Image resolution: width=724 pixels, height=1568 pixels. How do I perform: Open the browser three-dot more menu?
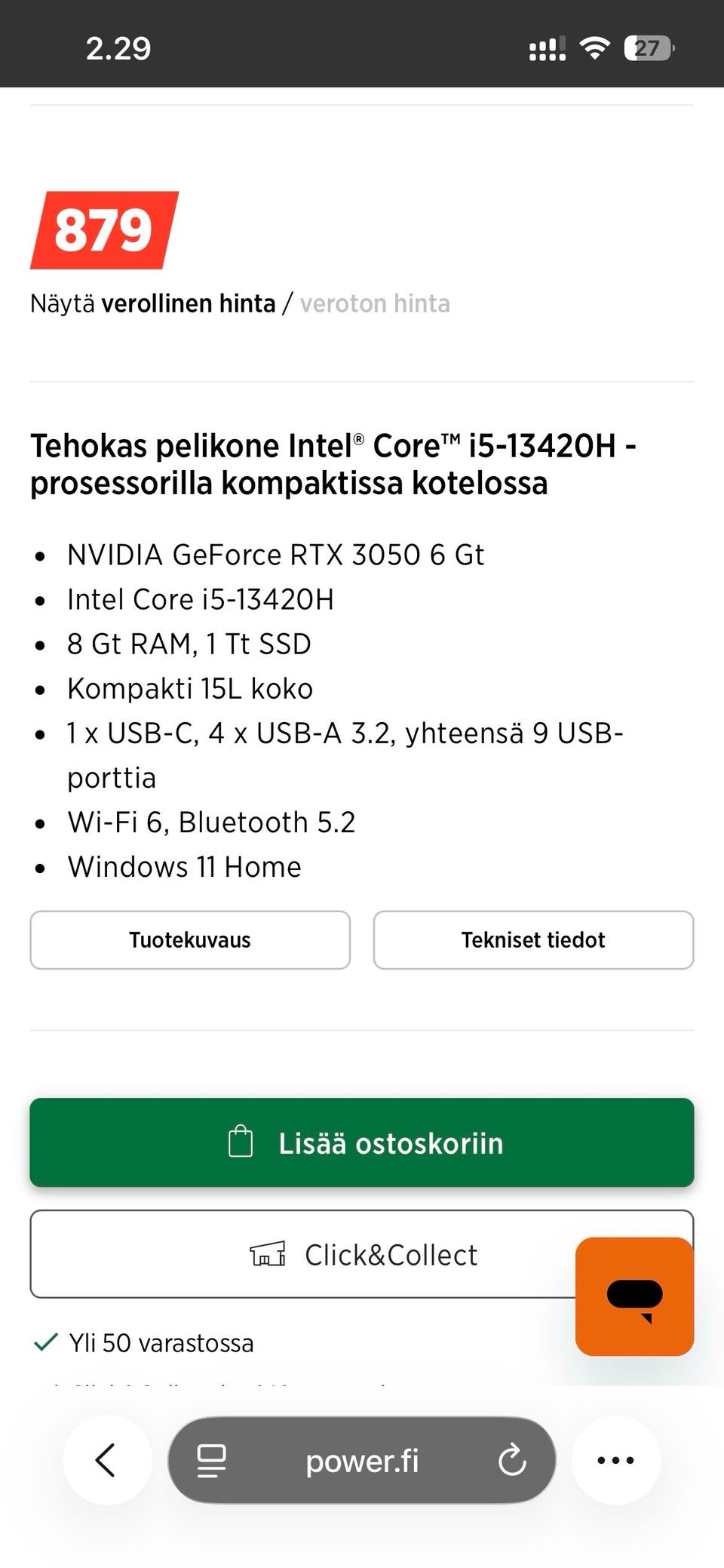[615, 1459]
